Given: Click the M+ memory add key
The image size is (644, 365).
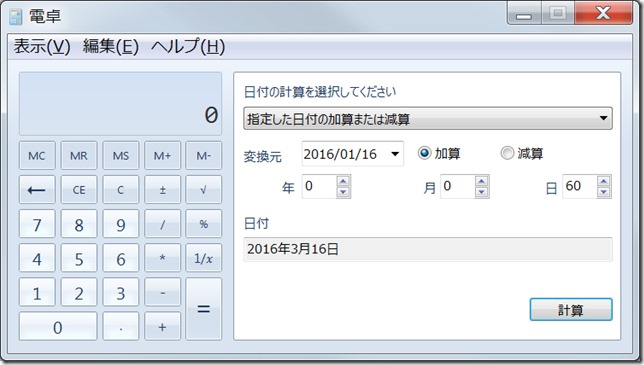Looking at the screenshot, I should point(162,156).
